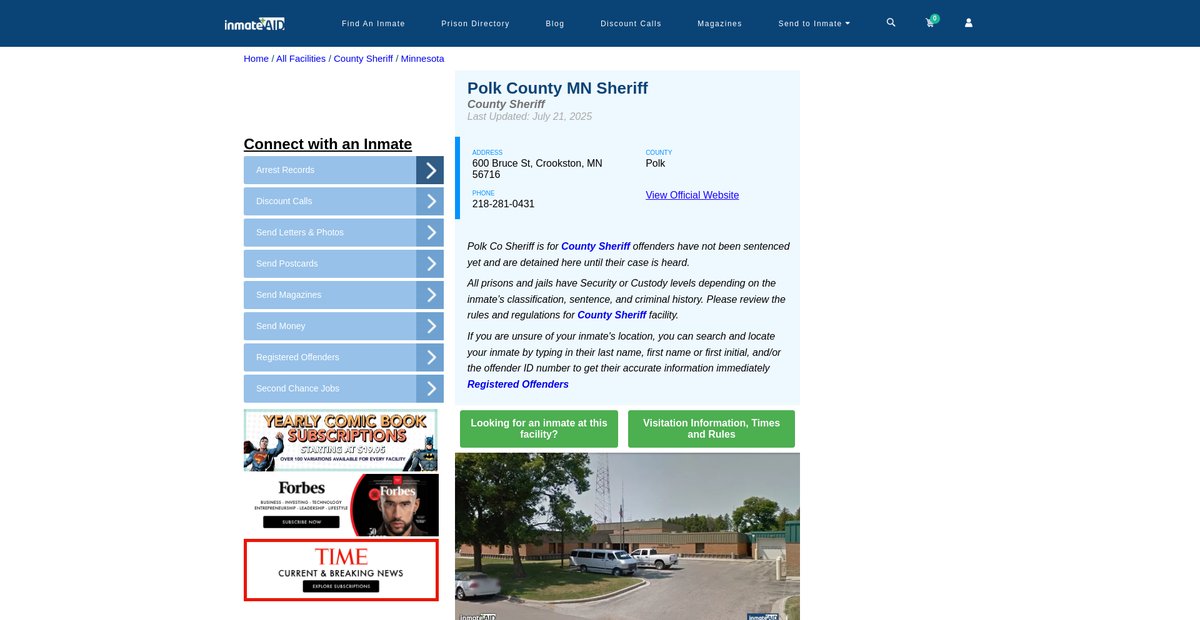The height and width of the screenshot is (620, 1200).
Task: Click the InmateAID logo
Action: click(x=255, y=23)
